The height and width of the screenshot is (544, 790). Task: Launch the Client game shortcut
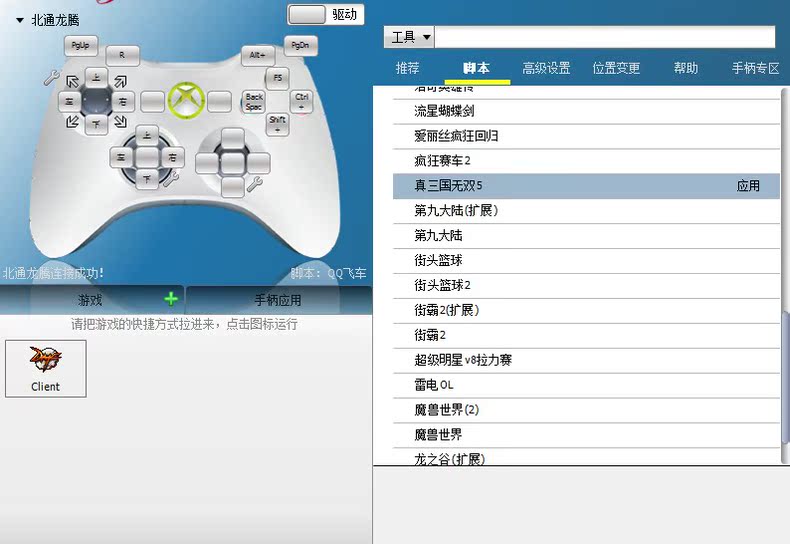point(46,369)
